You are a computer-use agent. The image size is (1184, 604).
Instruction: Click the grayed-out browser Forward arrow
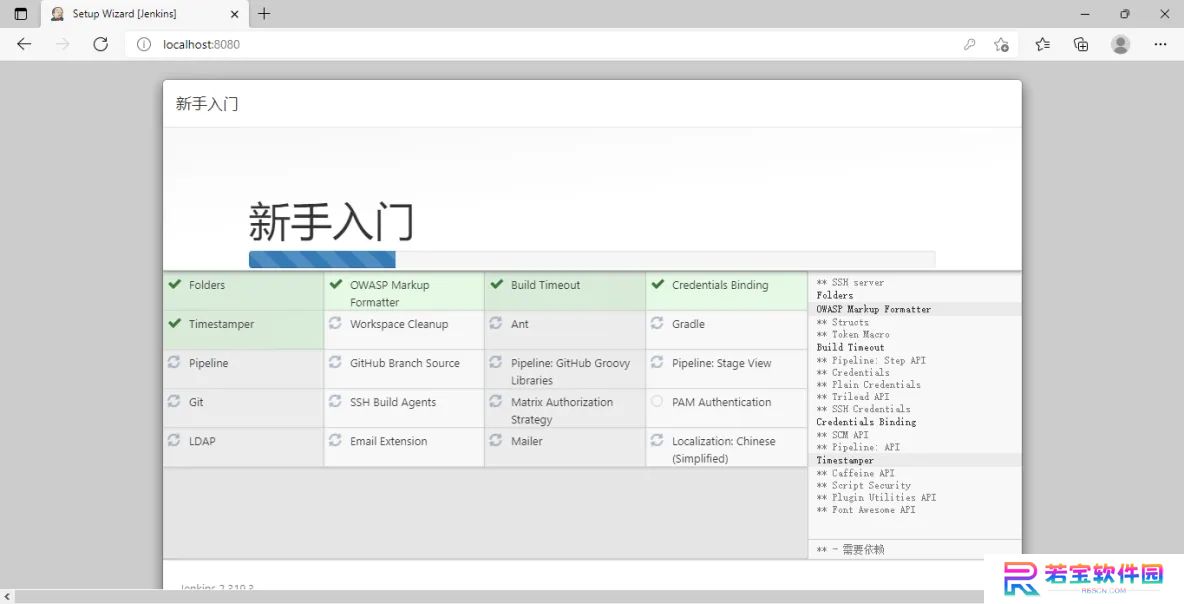[63, 45]
